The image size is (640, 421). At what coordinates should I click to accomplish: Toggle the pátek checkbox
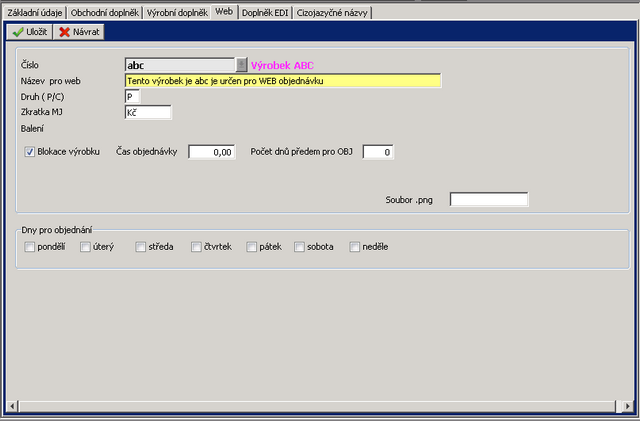251,247
